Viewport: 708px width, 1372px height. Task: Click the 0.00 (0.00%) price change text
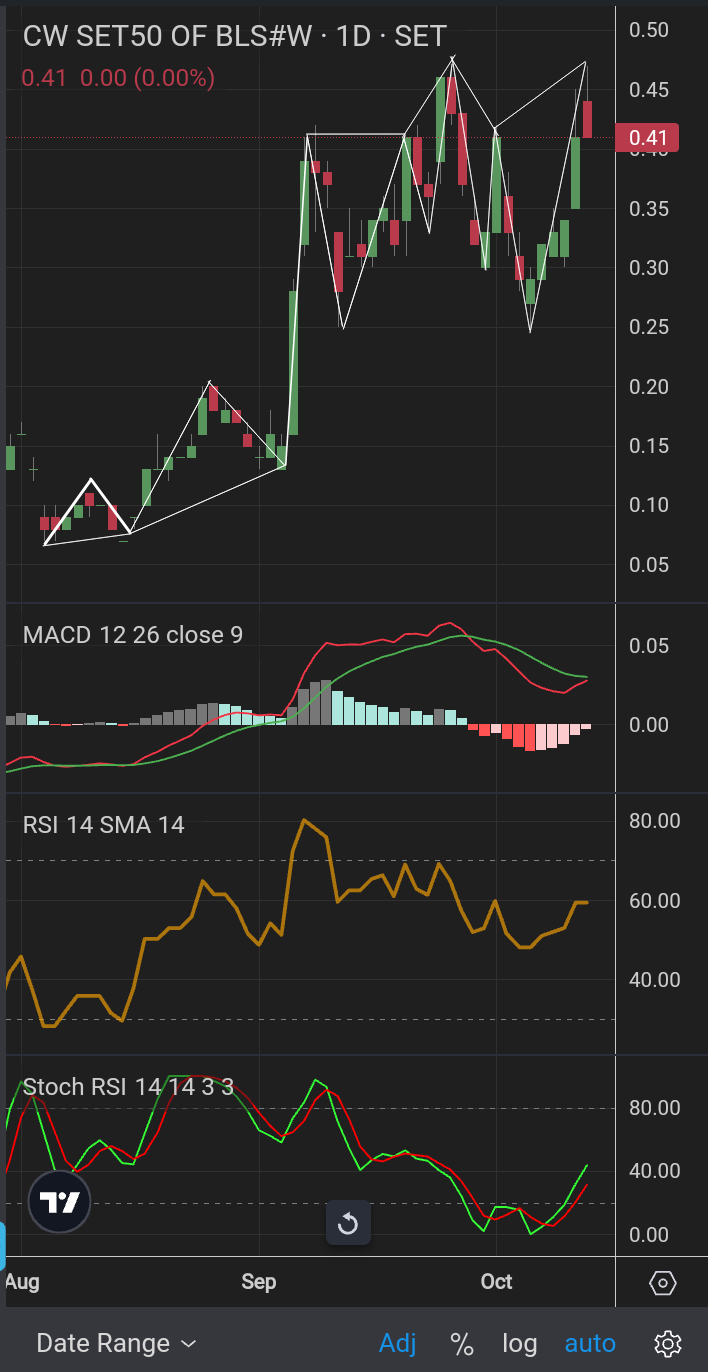147,78
